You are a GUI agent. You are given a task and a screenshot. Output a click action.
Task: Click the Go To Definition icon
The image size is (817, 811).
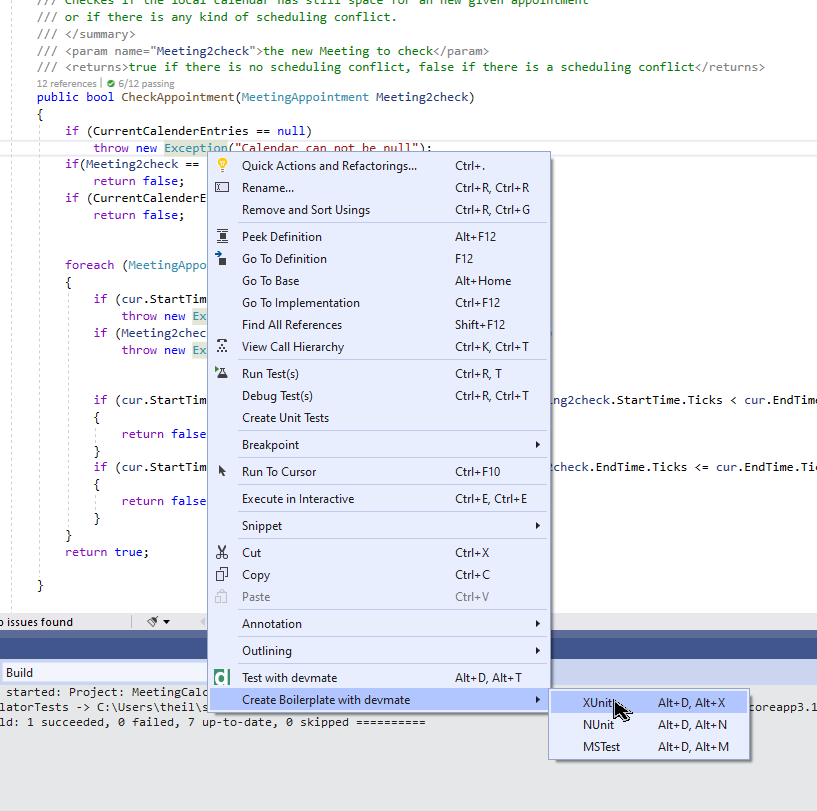point(221,258)
